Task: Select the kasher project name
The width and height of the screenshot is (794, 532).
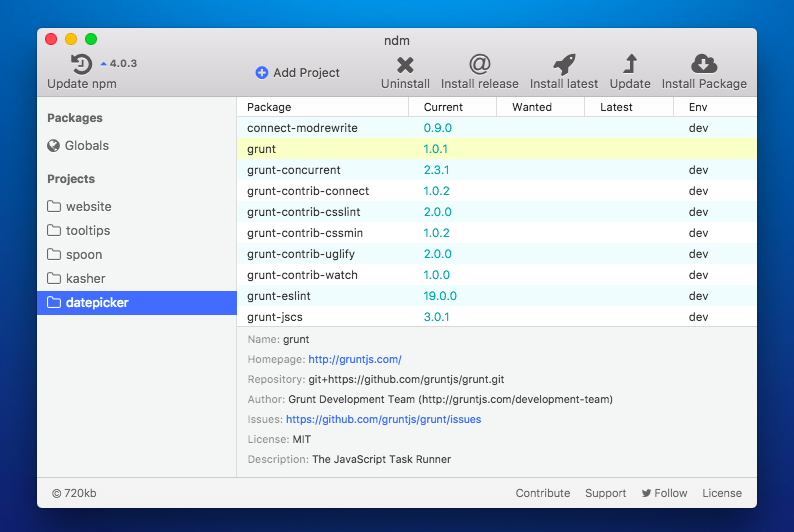Action: 86,278
